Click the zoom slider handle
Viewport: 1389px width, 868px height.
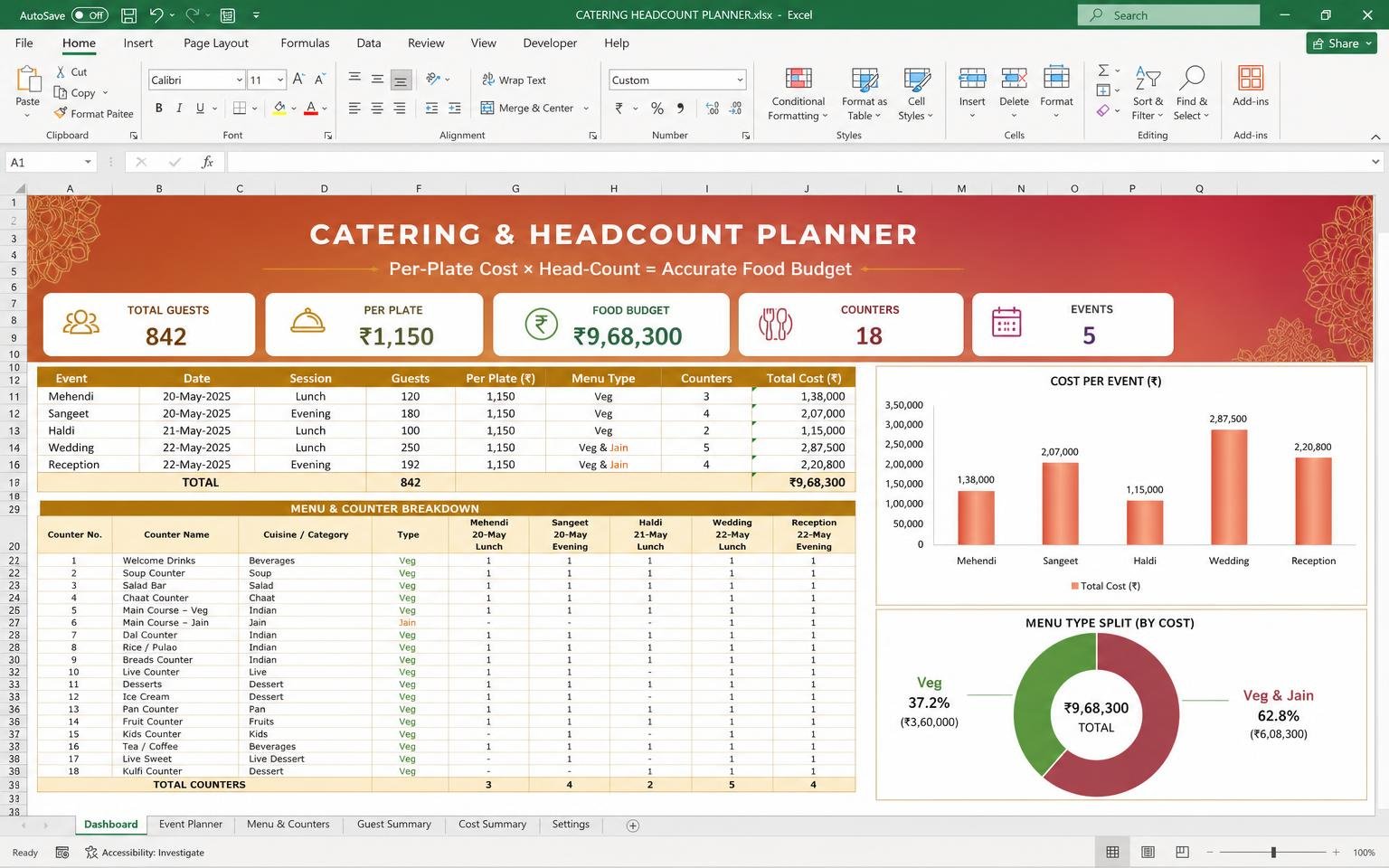click(1273, 853)
